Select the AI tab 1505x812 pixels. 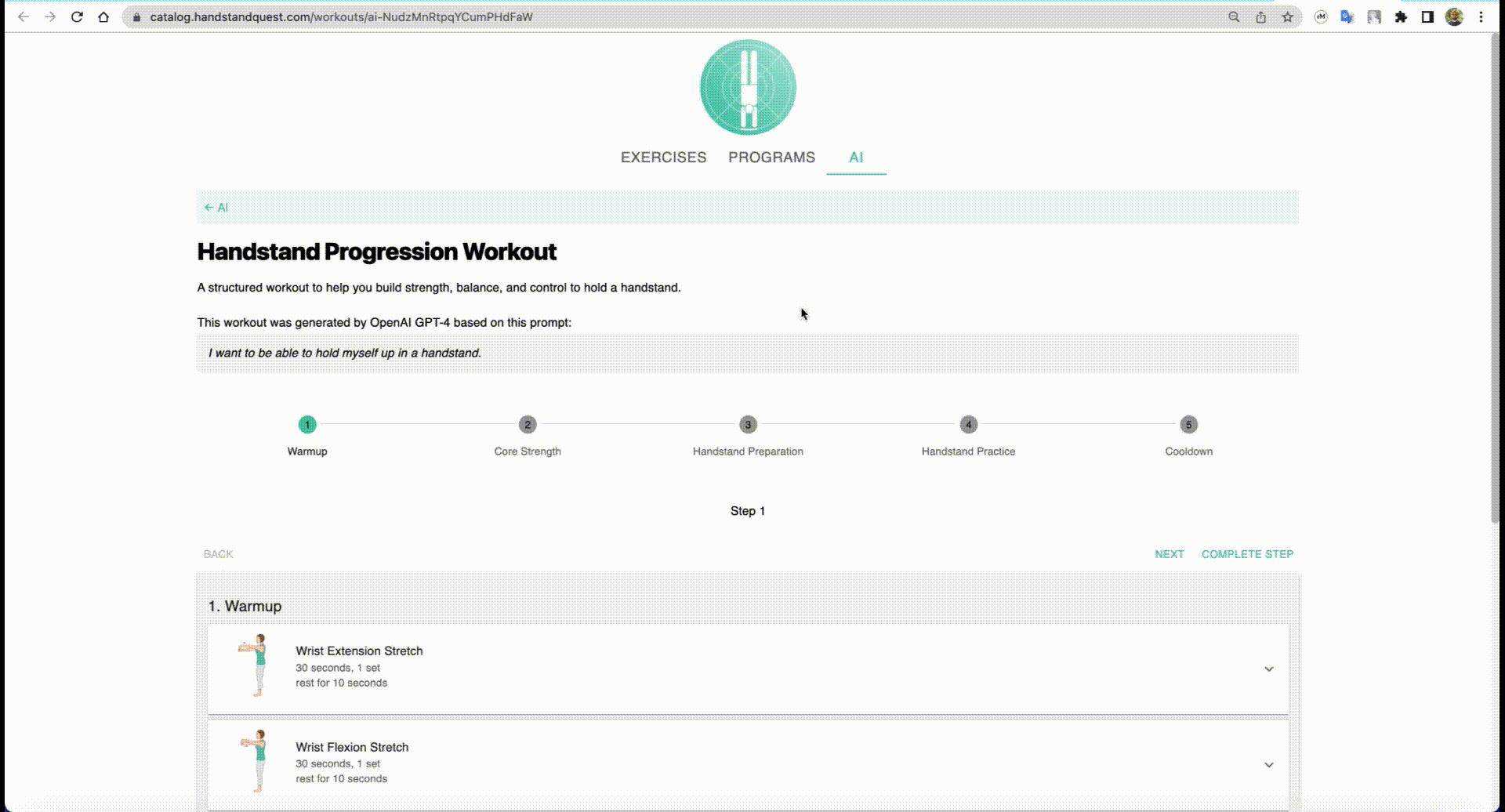point(856,158)
